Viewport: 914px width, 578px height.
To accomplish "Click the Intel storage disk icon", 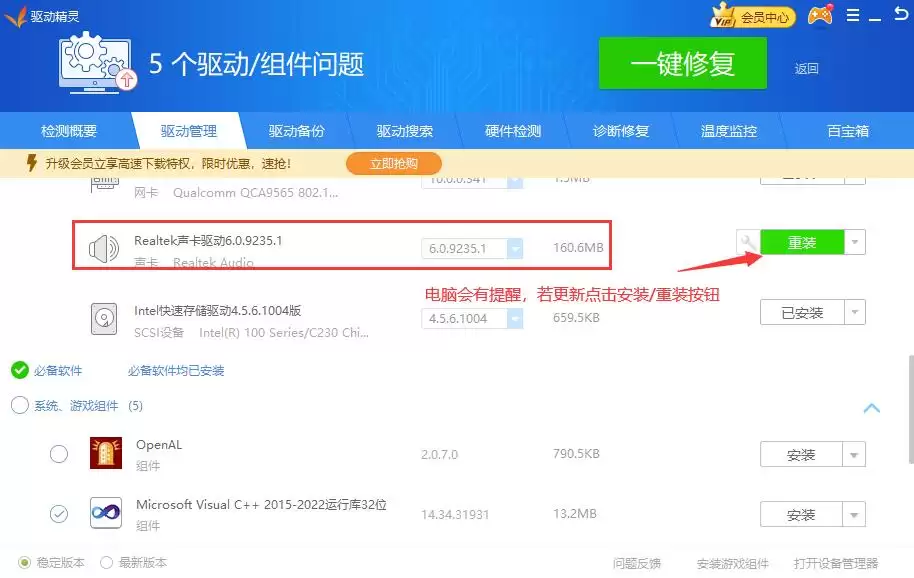I will pyautogui.click(x=104, y=319).
